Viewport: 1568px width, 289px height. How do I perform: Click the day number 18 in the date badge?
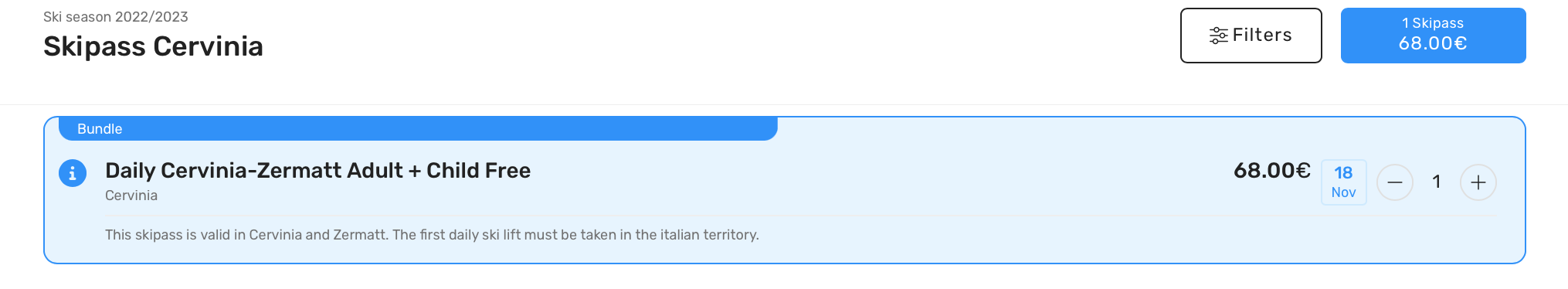1344,173
